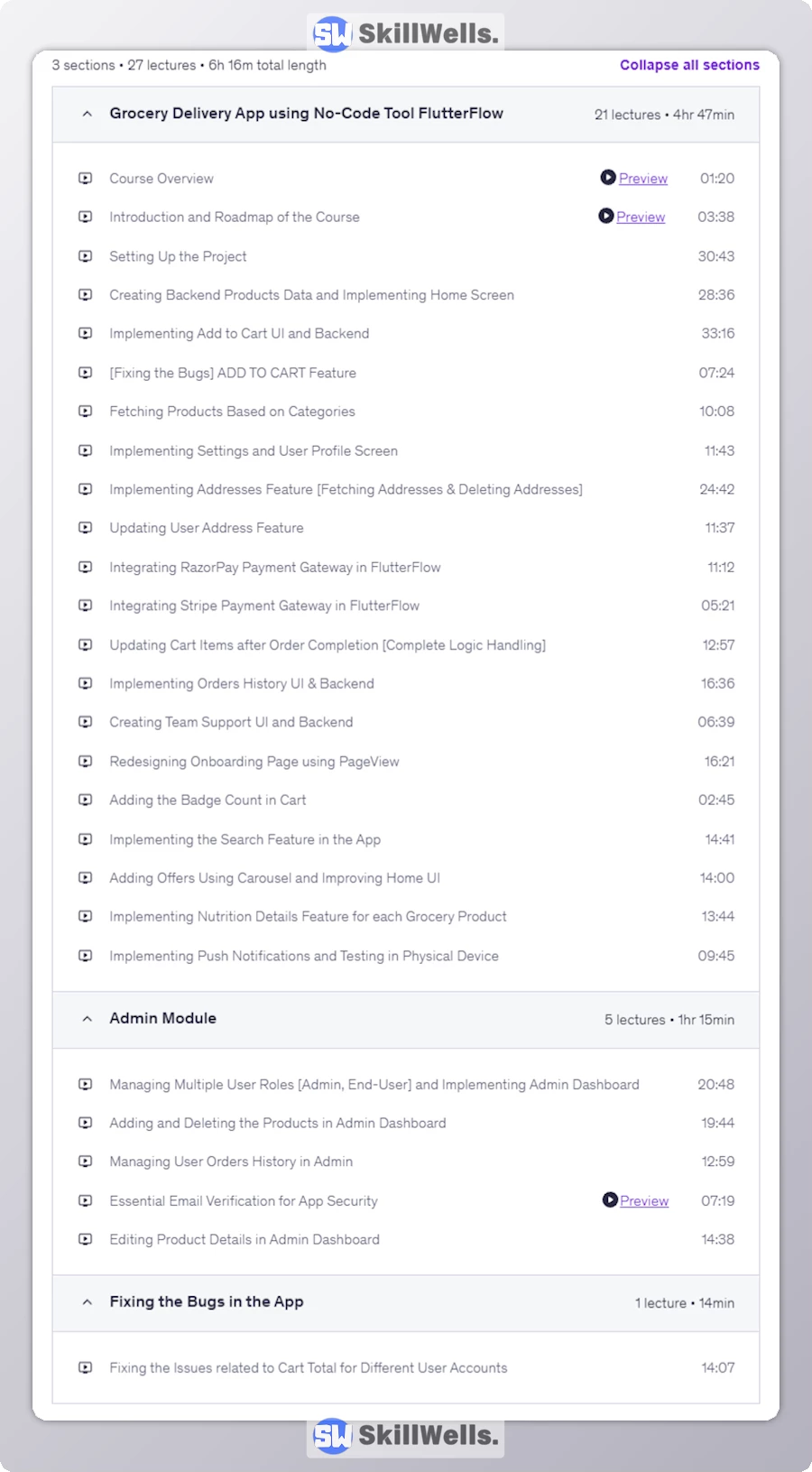Click video icon for Adding the Badge Count
The height and width of the screenshot is (1472, 812).
[x=86, y=801]
